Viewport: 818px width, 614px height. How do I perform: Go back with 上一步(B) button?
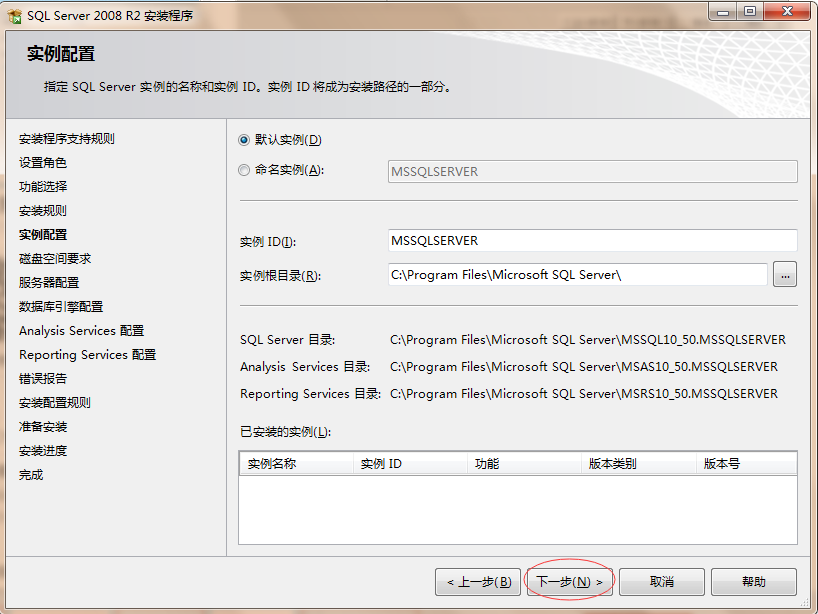(478, 582)
